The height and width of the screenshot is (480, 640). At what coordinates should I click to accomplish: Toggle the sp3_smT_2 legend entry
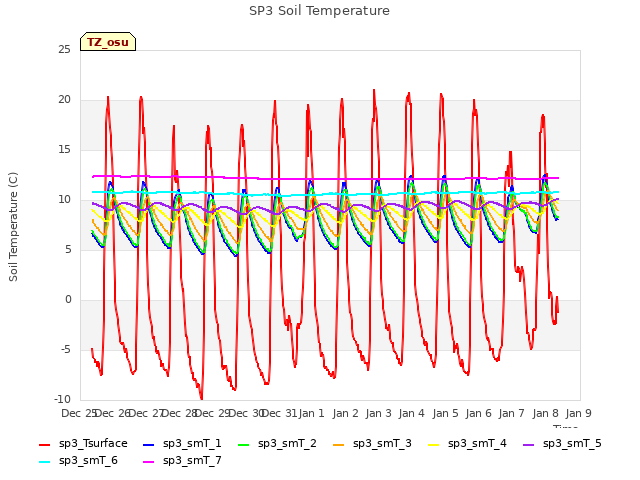(x=277, y=444)
